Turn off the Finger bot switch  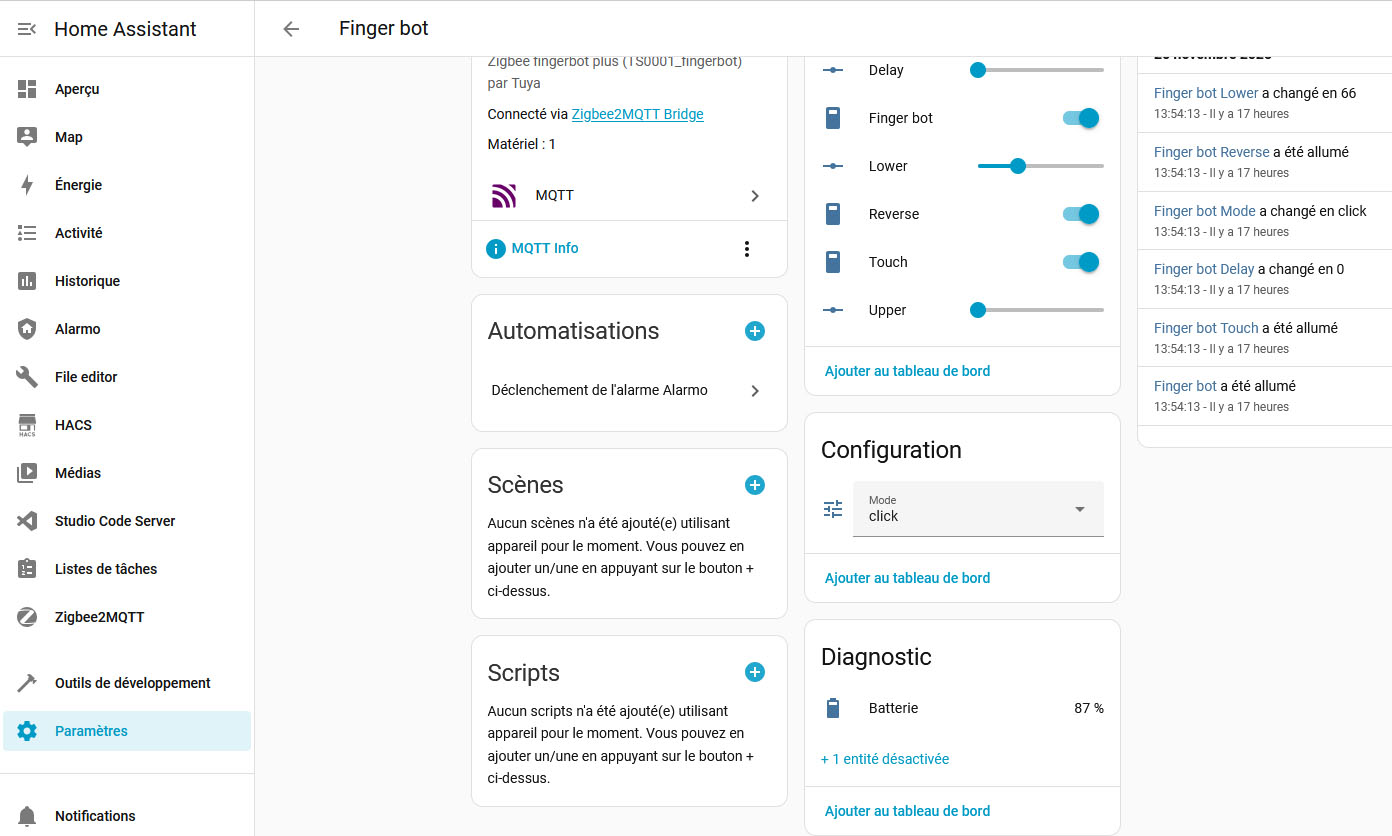tap(1080, 118)
